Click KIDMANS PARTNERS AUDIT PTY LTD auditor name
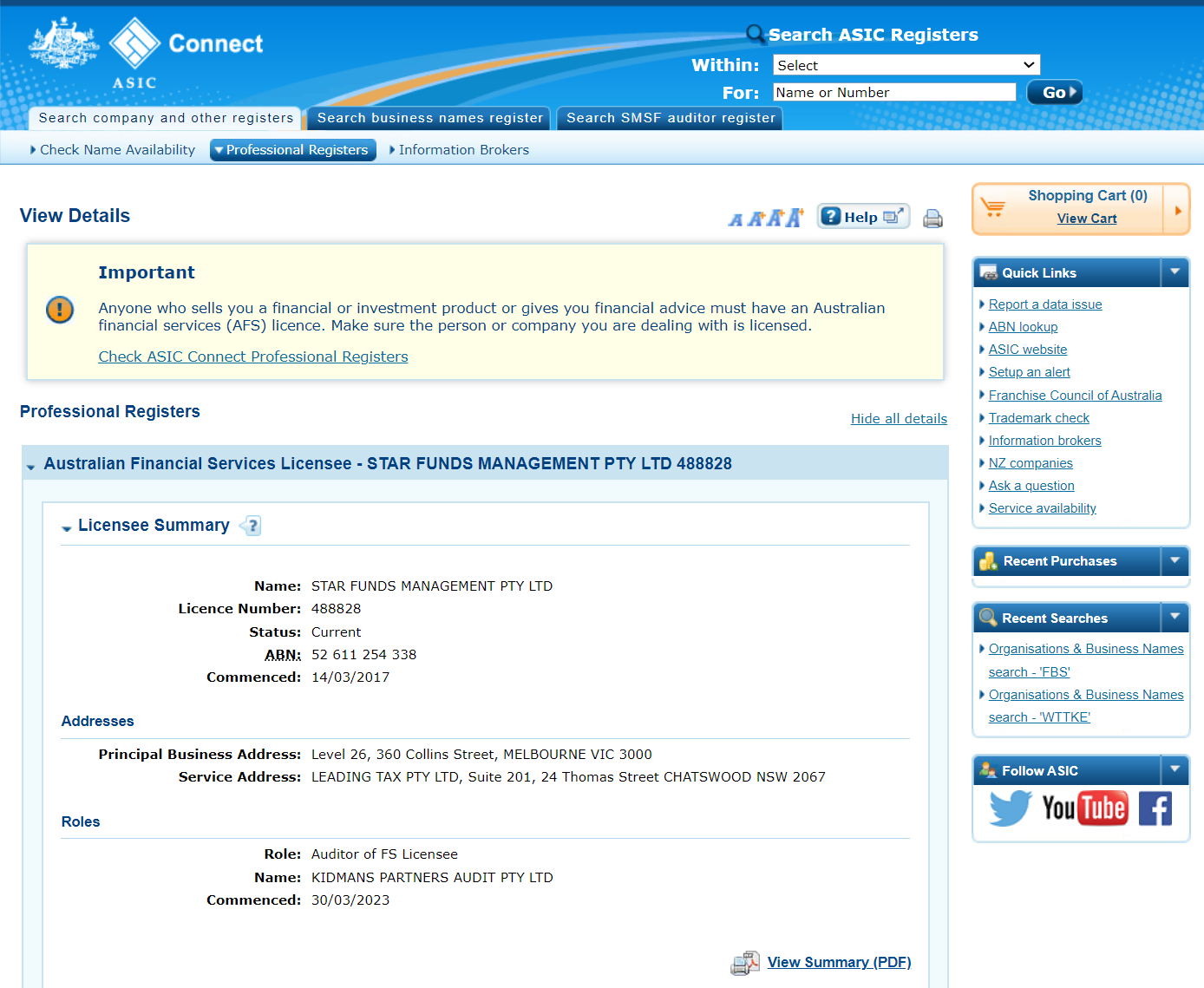This screenshot has height=988, width=1204. tap(432, 878)
